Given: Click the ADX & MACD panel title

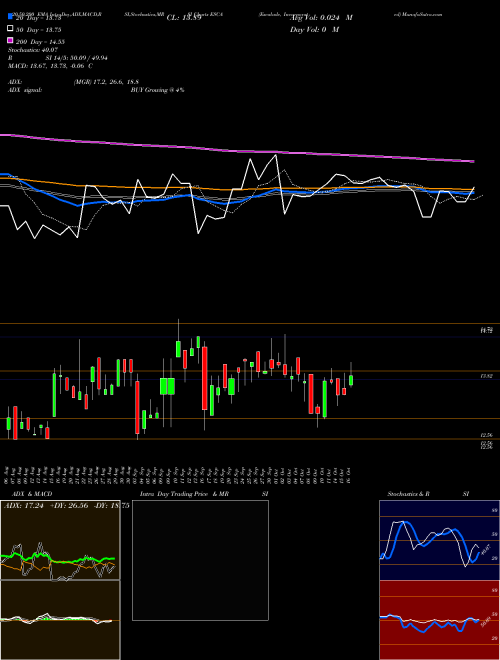Looking at the screenshot, I should 32,494.
